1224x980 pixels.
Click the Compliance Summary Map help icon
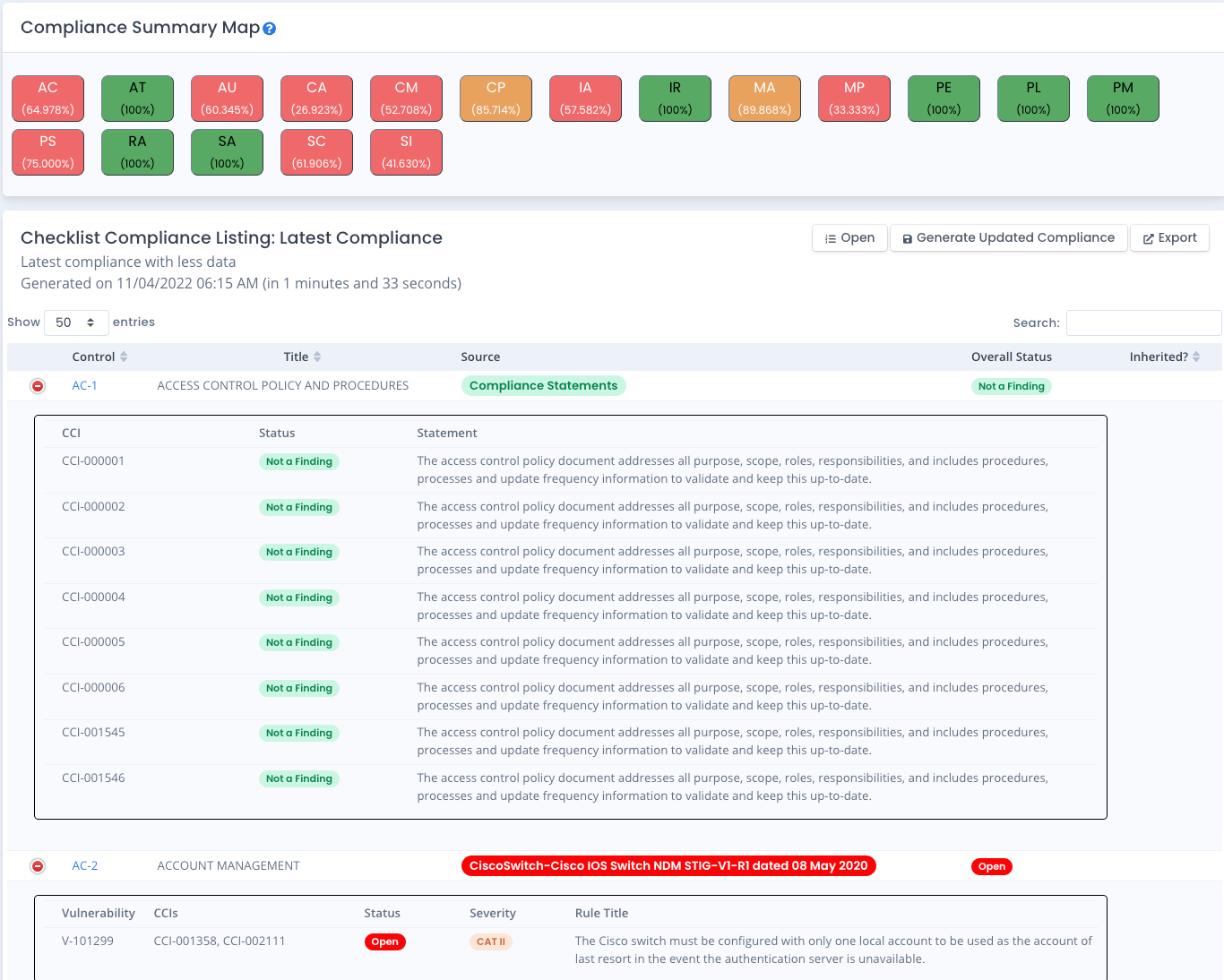(x=270, y=29)
